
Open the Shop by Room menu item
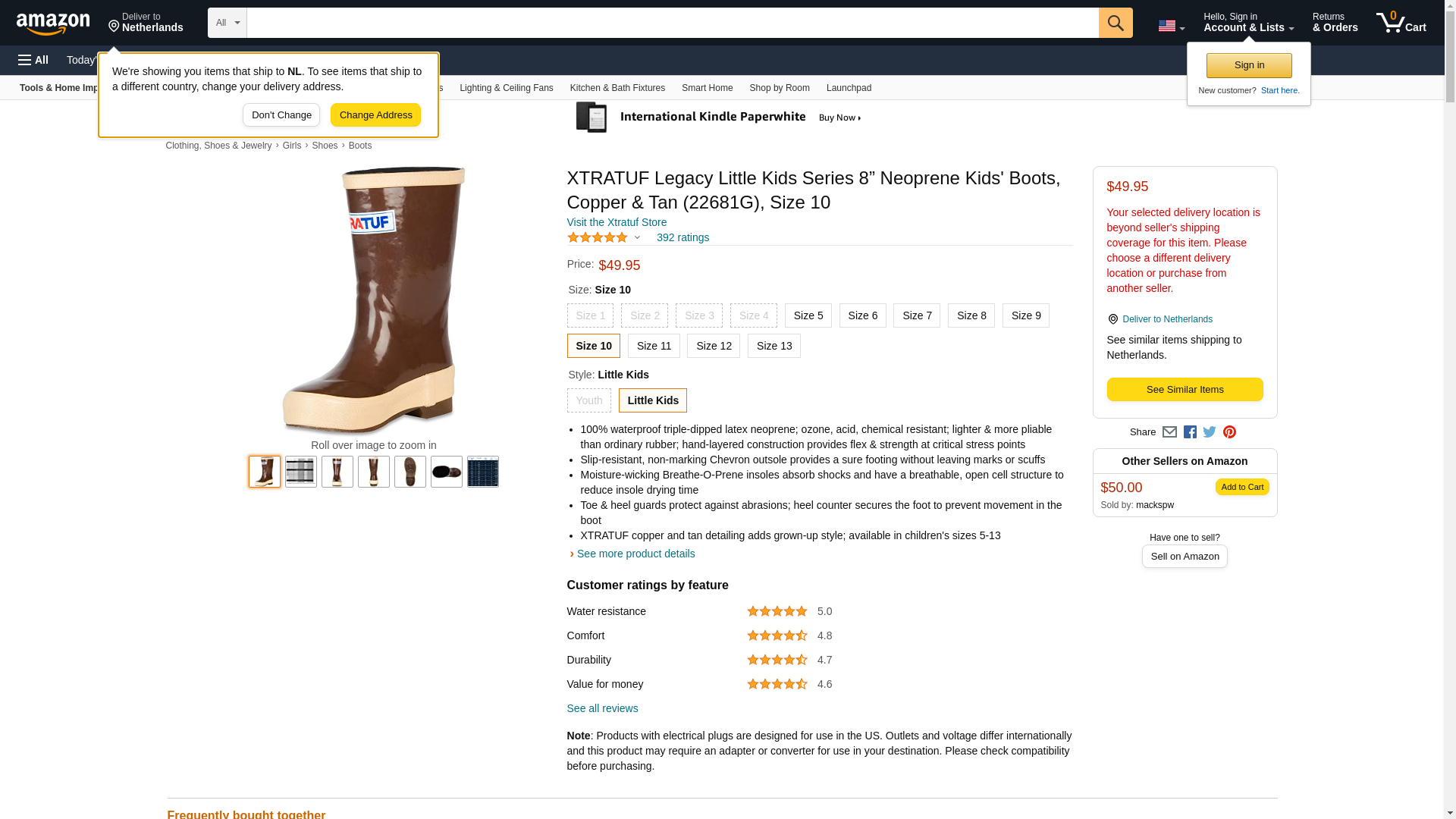tap(779, 88)
